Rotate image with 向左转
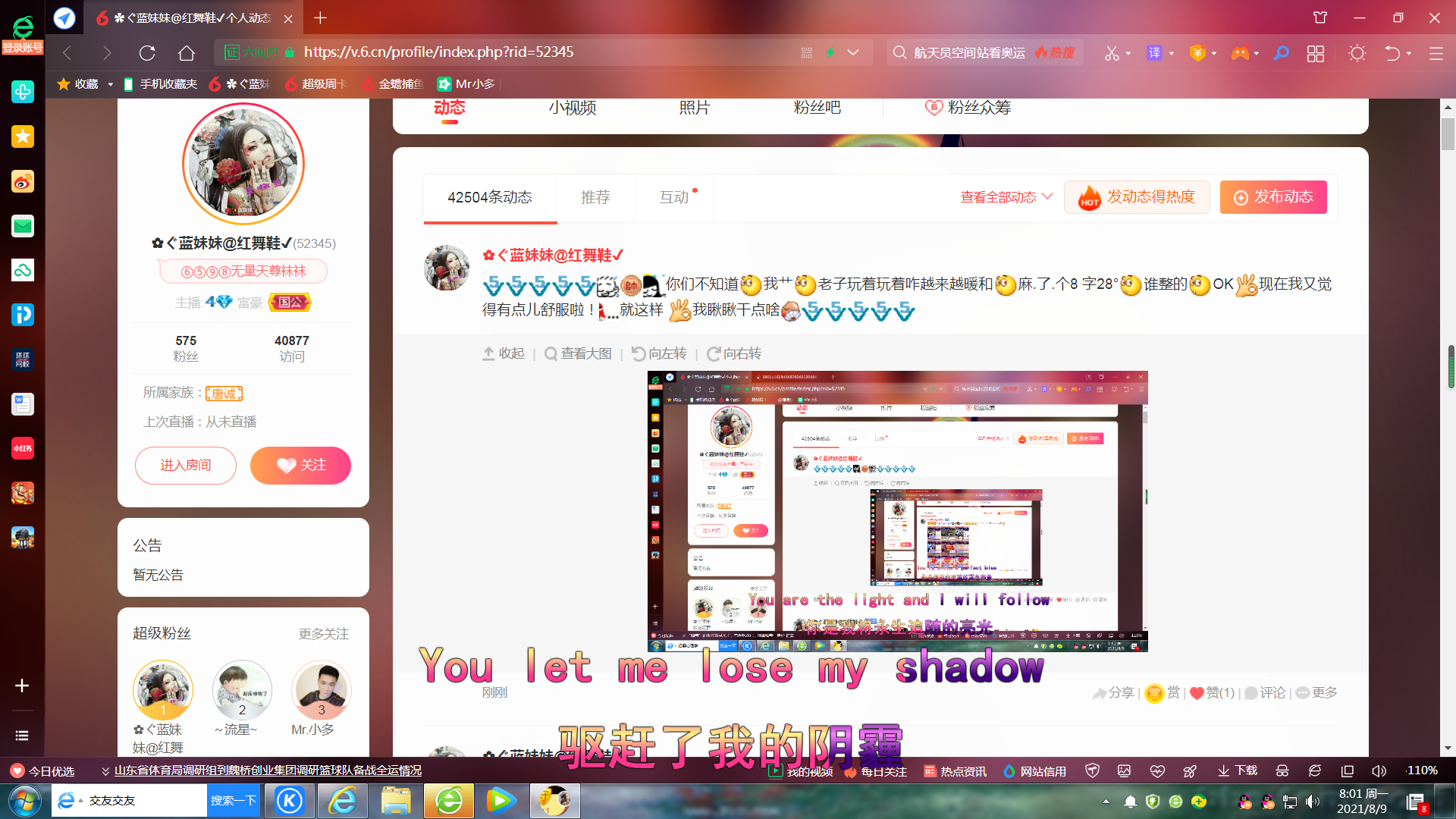This screenshot has width=1456, height=819. click(x=658, y=353)
